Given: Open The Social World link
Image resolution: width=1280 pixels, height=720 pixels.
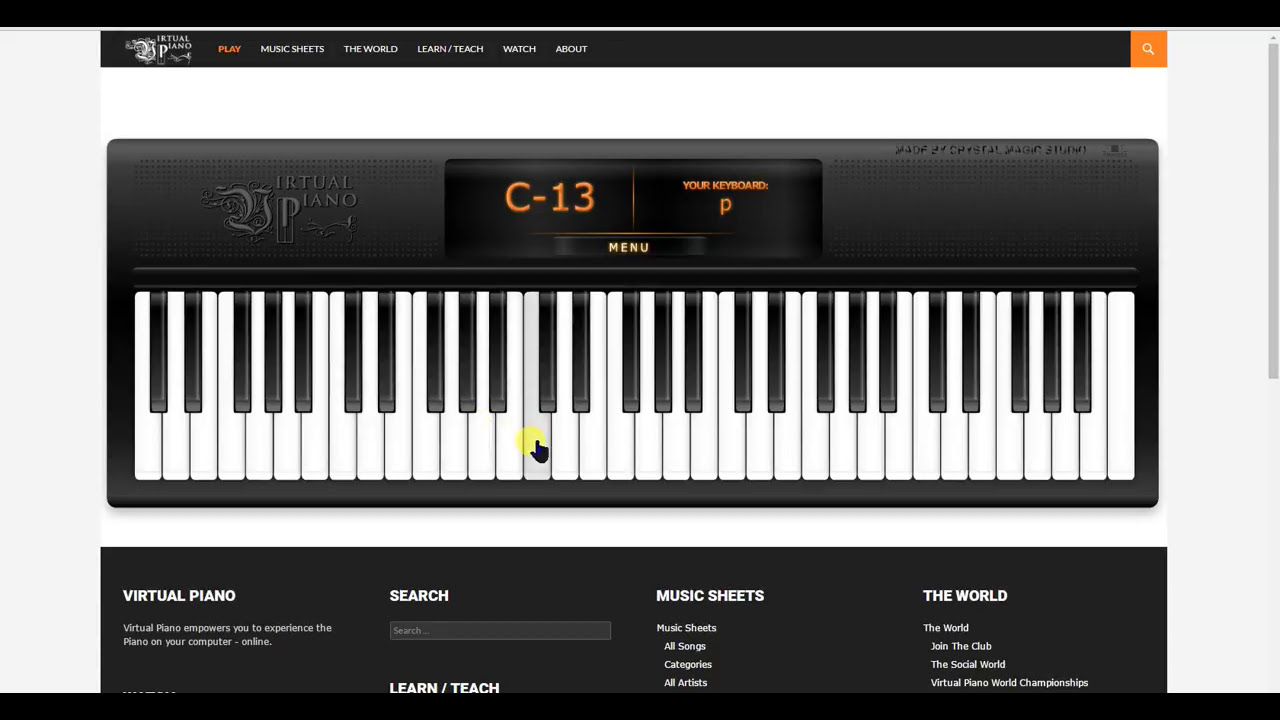Looking at the screenshot, I should [968, 664].
